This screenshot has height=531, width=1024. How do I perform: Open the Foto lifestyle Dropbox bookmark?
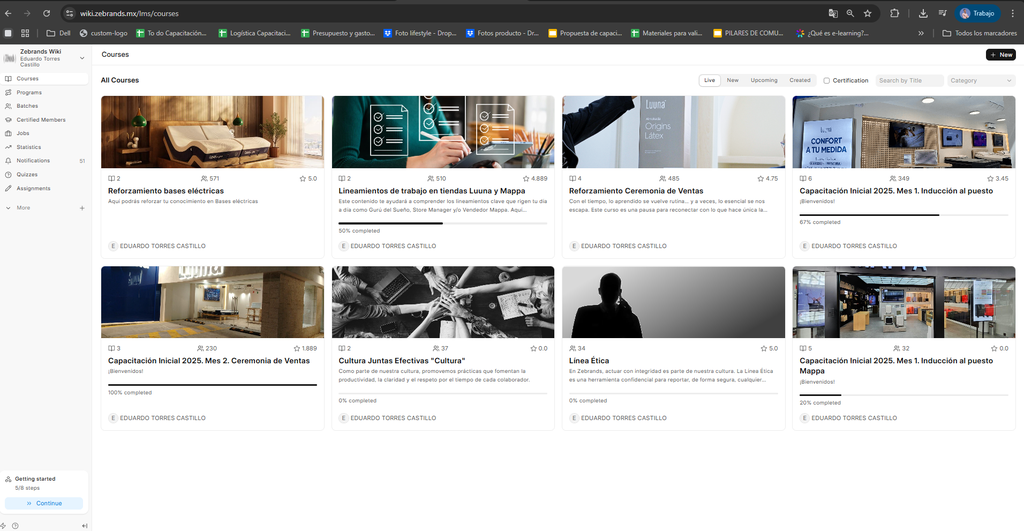(x=420, y=33)
